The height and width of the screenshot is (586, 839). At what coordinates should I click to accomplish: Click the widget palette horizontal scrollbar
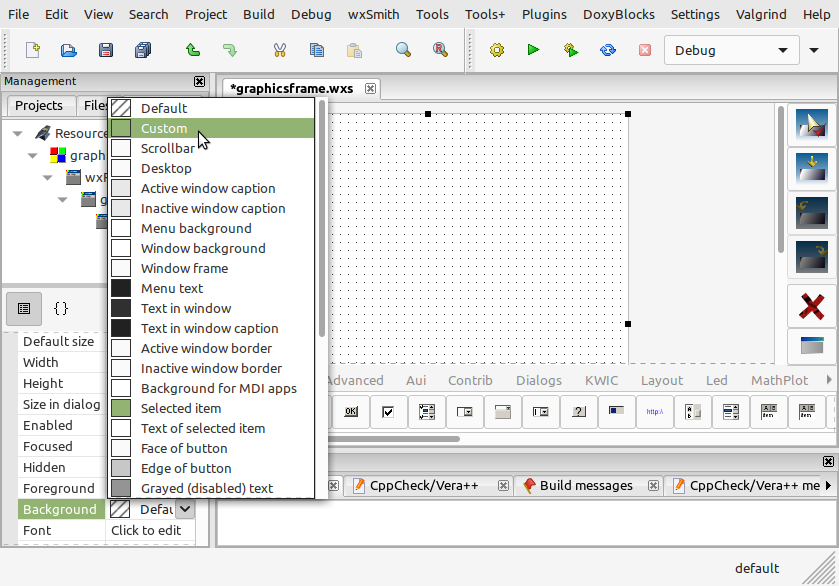[x=394, y=439]
